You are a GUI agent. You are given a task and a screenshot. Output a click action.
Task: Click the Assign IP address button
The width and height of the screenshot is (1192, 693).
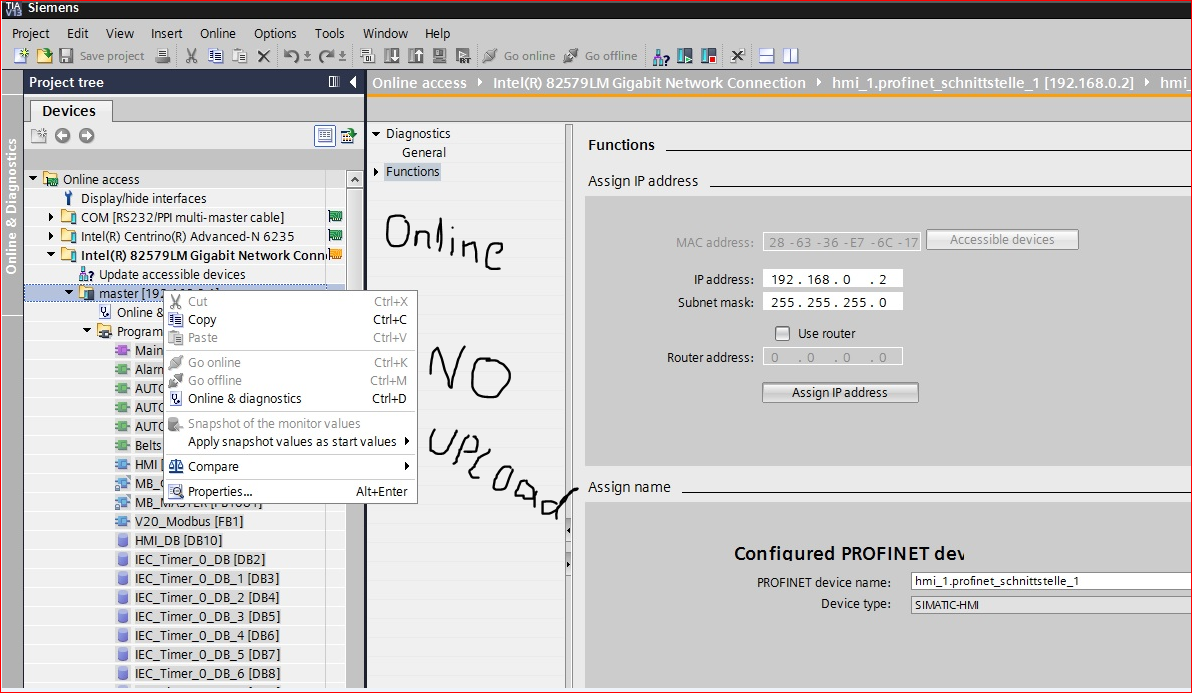pos(839,393)
